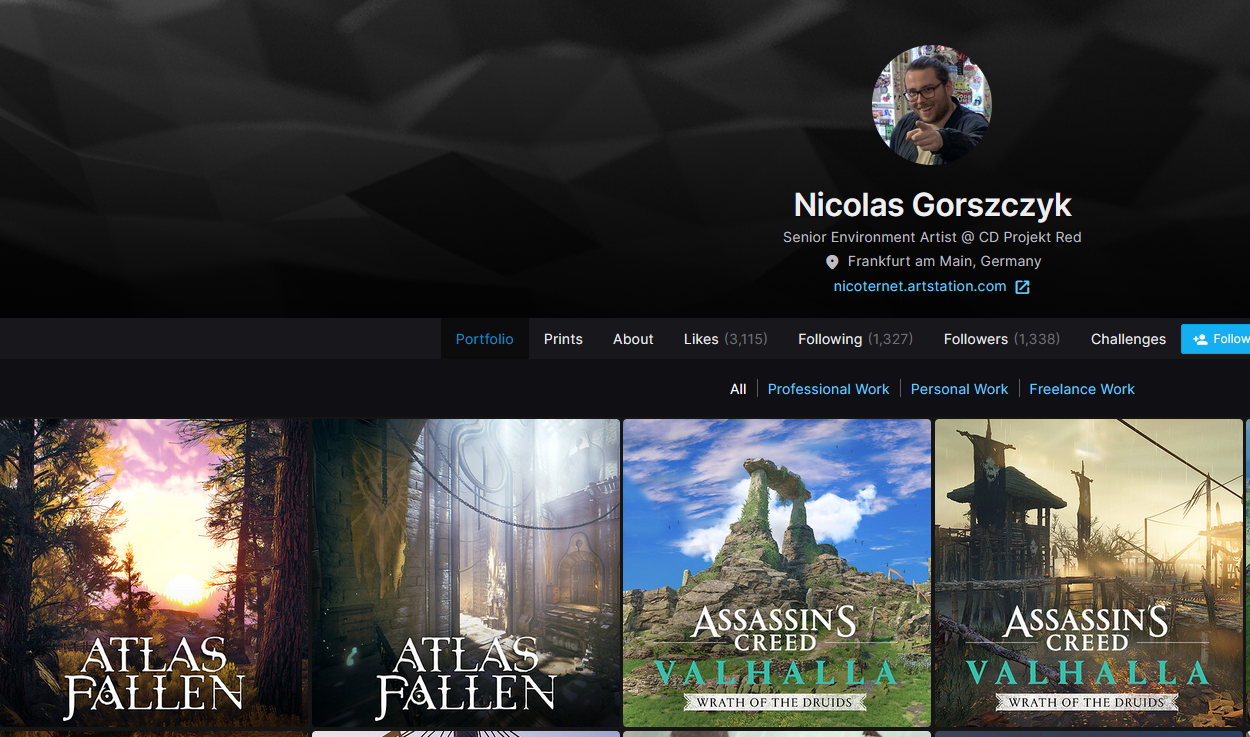This screenshot has width=1250, height=737.
Task: Show the Followers tab
Action: (1002, 339)
